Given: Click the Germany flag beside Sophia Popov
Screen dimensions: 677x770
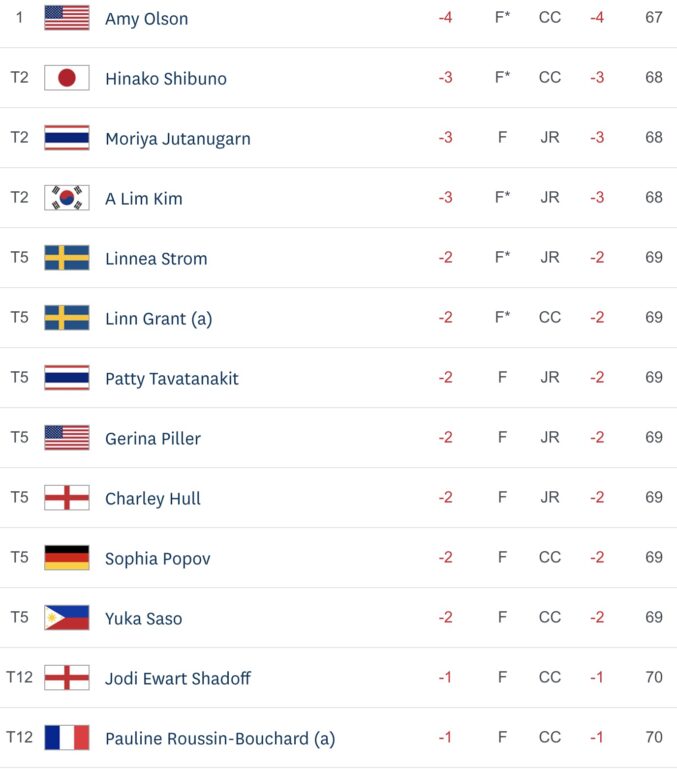Looking at the screenshot, I should pos(67,557).
